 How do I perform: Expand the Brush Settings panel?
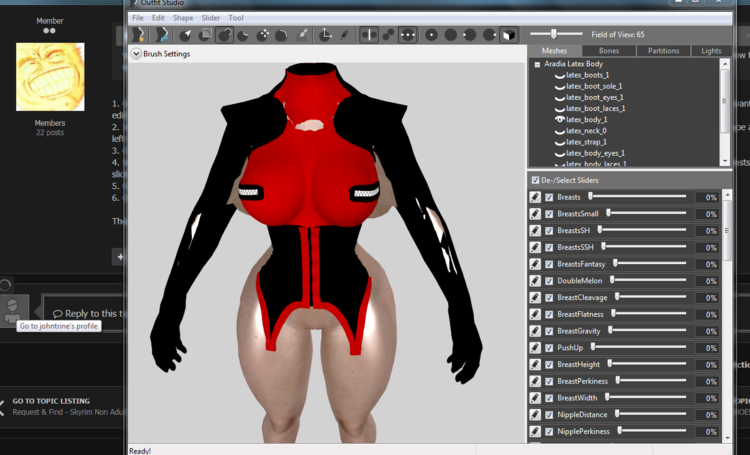[x=136, y=54]
